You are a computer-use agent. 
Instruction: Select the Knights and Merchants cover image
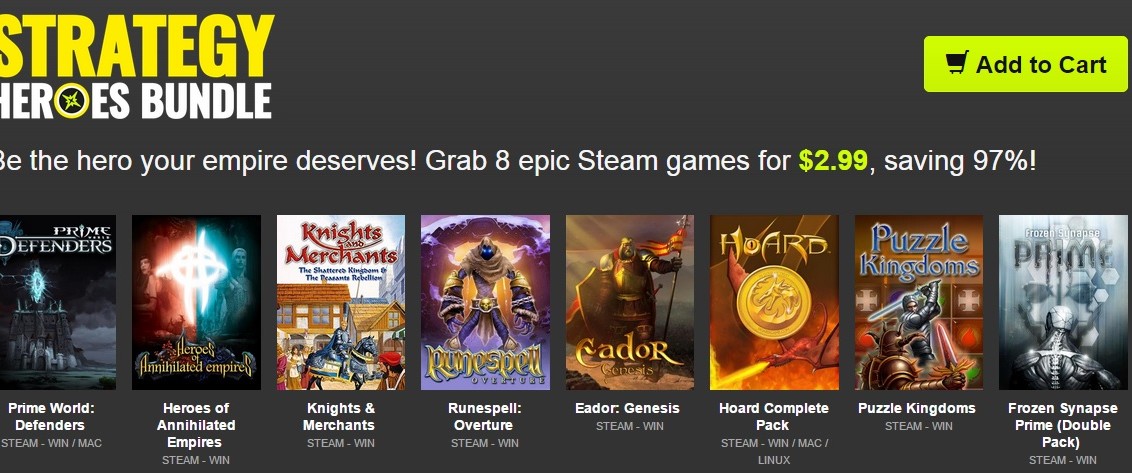341,303
